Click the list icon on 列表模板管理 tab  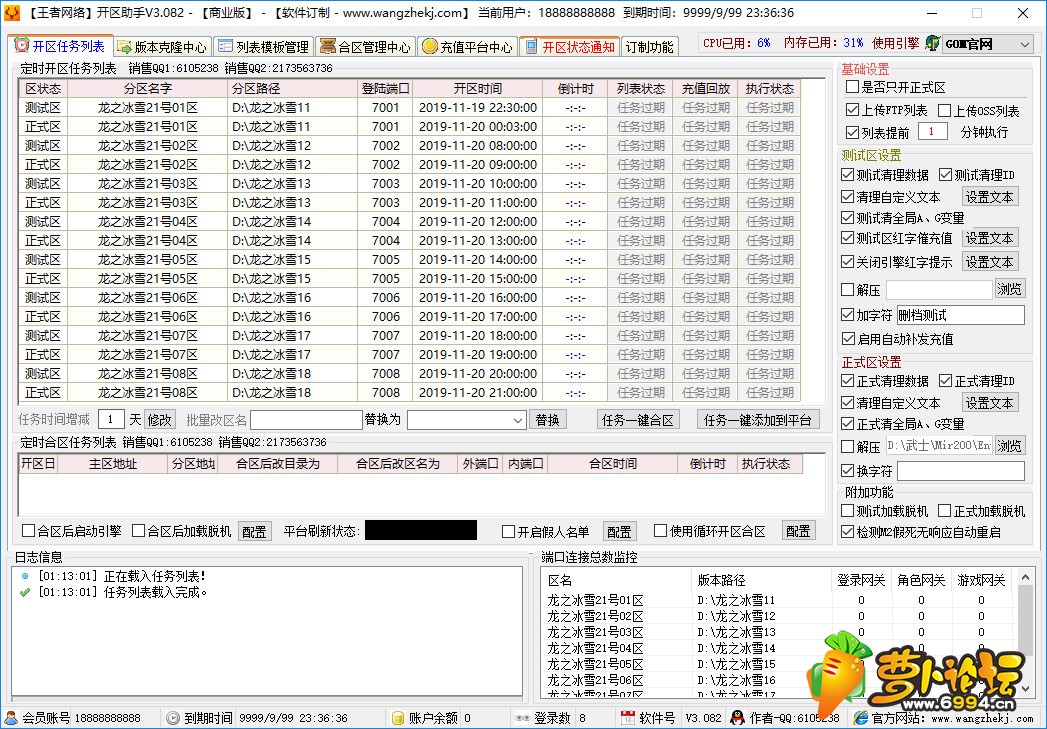(x=226, y=46)
